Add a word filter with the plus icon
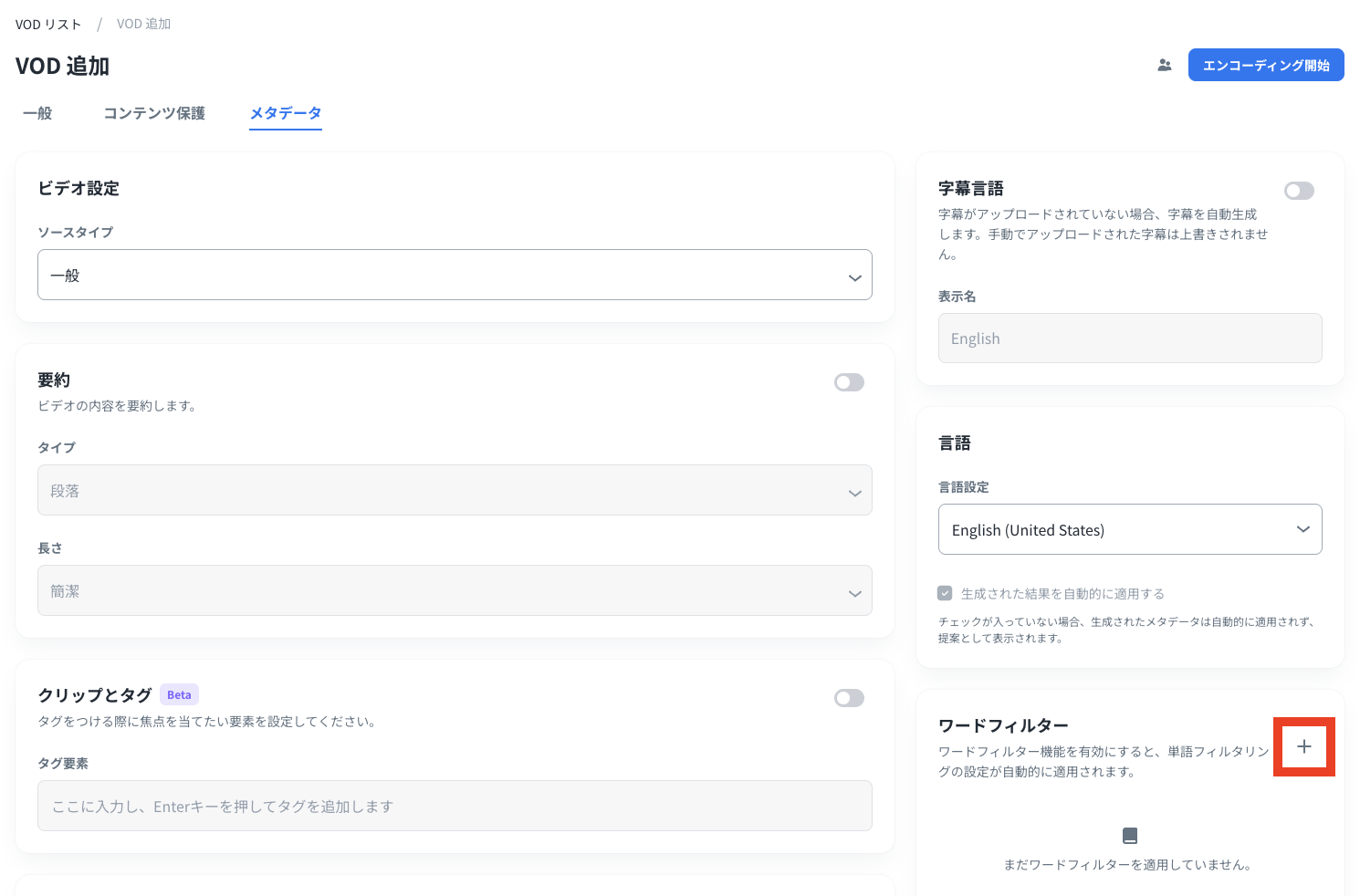The height and width of the screenshot is (896, 1360). (1303, 746)
